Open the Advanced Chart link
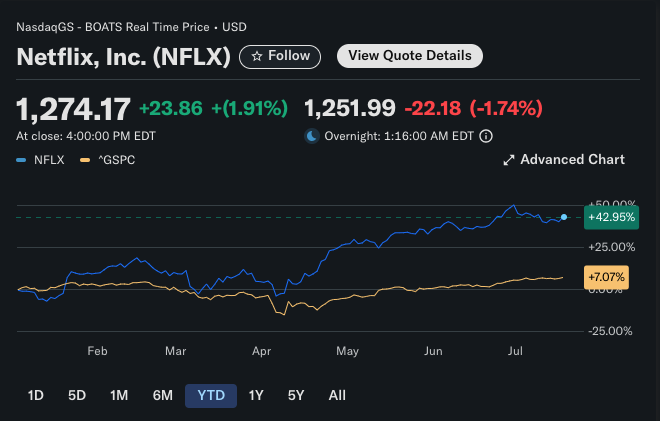This screenshot has width=660, height=421. point(564,160)
